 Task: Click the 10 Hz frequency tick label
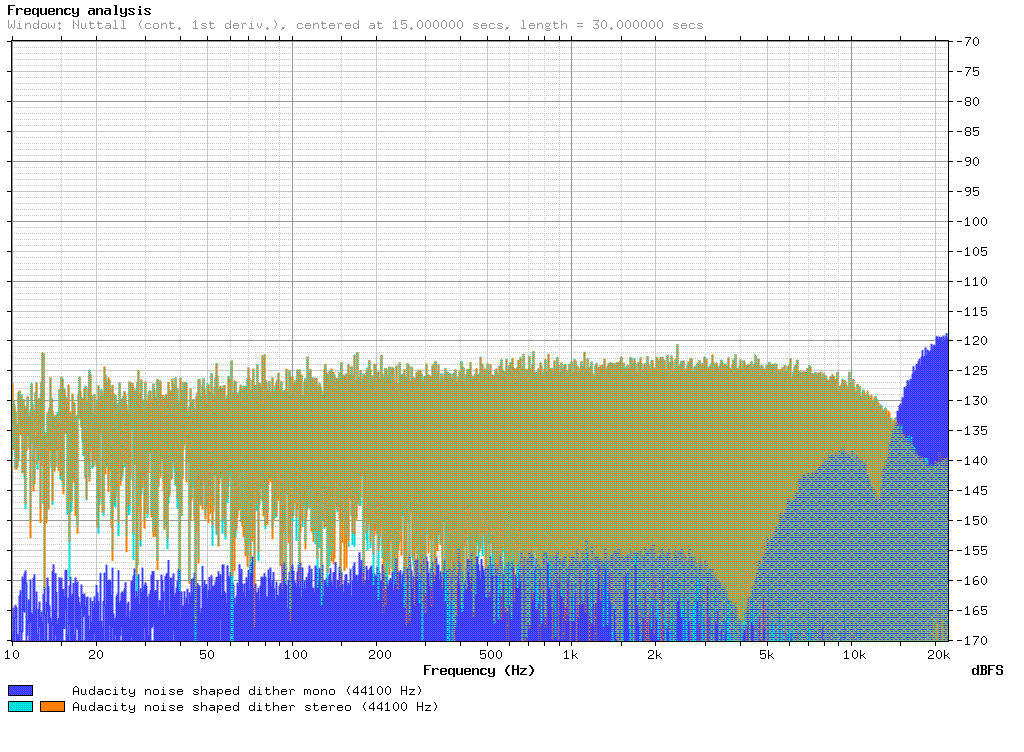click(11, 654)
